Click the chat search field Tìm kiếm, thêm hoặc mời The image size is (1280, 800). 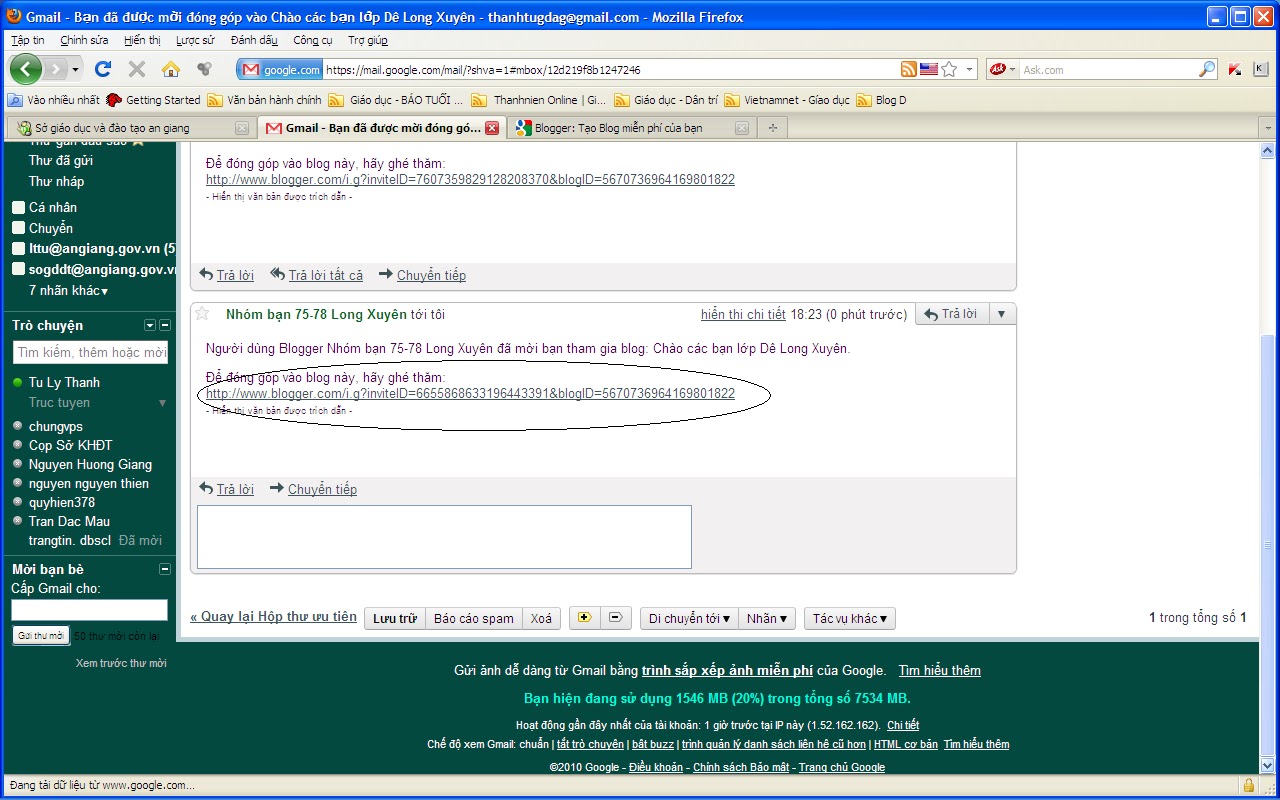click(91, 352)
